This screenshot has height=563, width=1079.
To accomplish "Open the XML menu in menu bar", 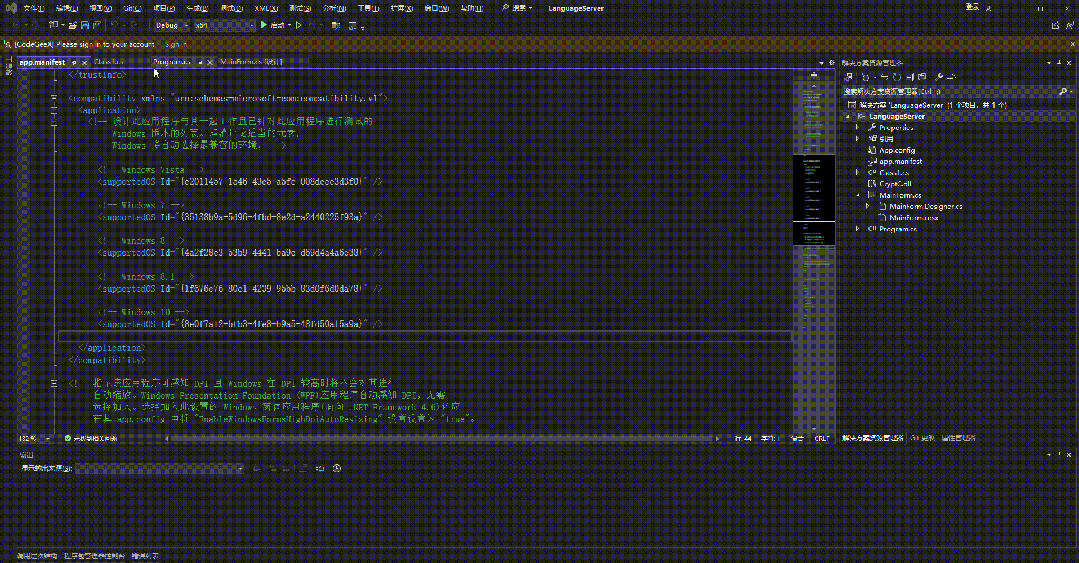I will tap(266, 8).
